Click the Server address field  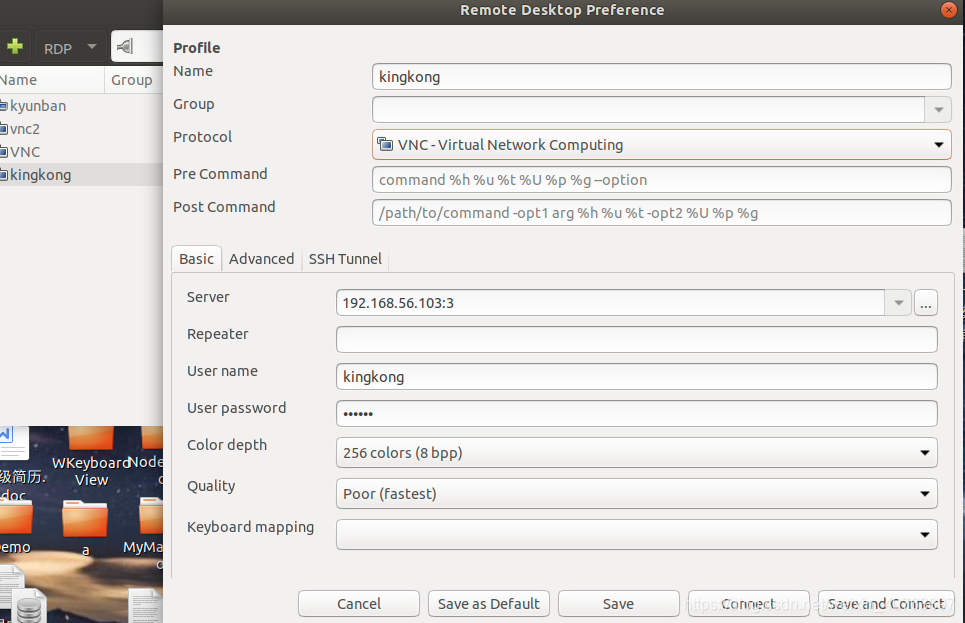tap(611, 303)
